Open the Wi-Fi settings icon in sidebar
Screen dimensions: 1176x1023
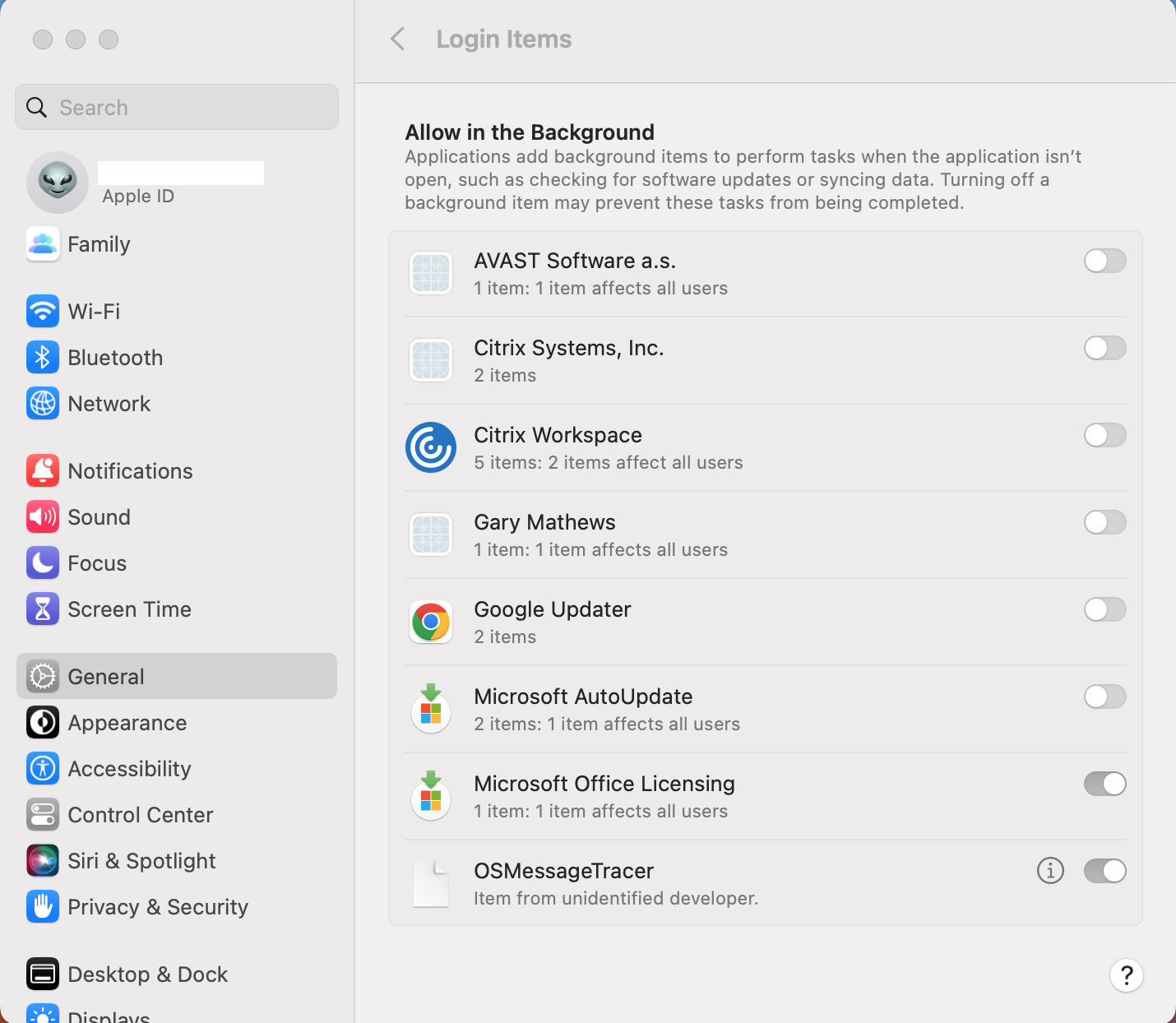pyautogui.click(x=43, y=312)
